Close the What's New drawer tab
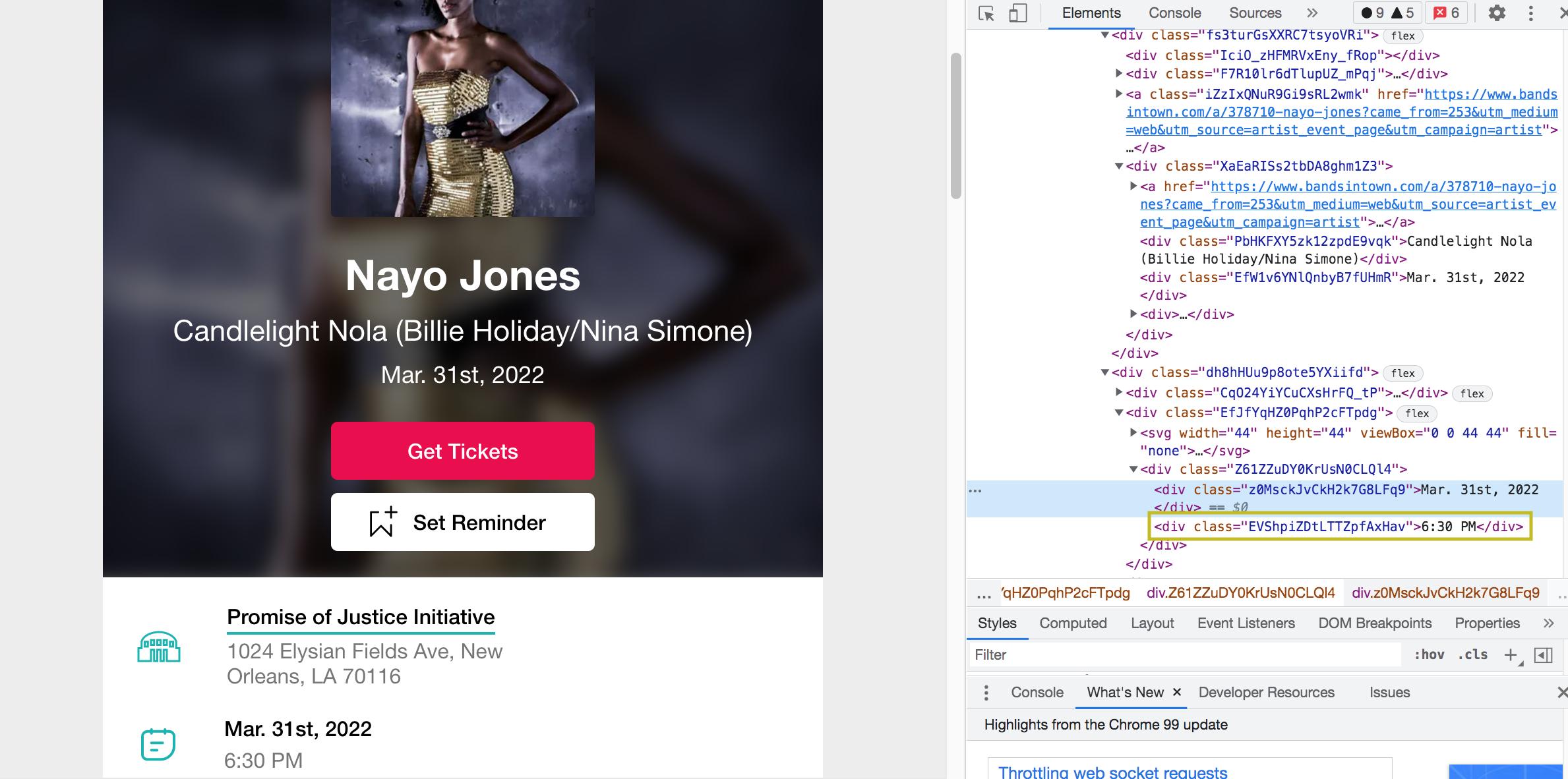The height and width of the screenshot is (779, 1568). coord(1177,692)
